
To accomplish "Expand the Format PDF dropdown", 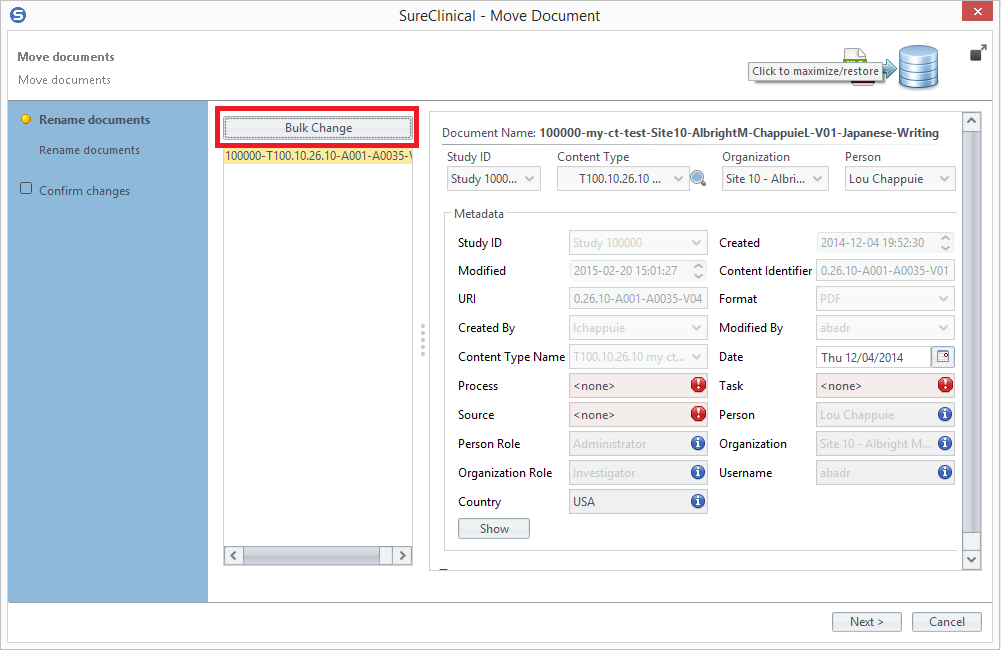I will coord(885,299).
